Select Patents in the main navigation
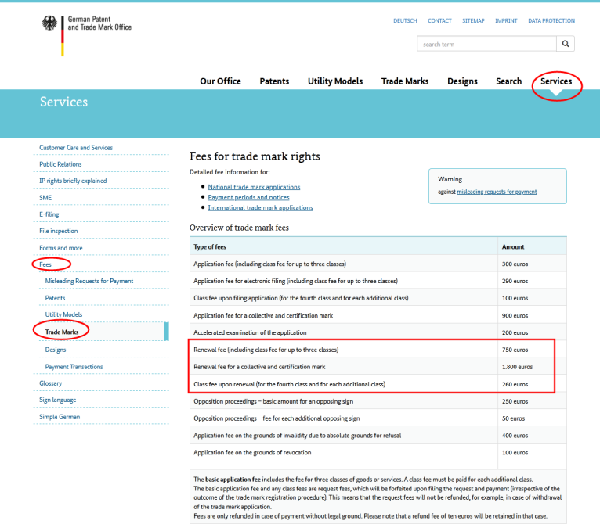The height and width of the screenshot is (528, 600). point(275,80)
